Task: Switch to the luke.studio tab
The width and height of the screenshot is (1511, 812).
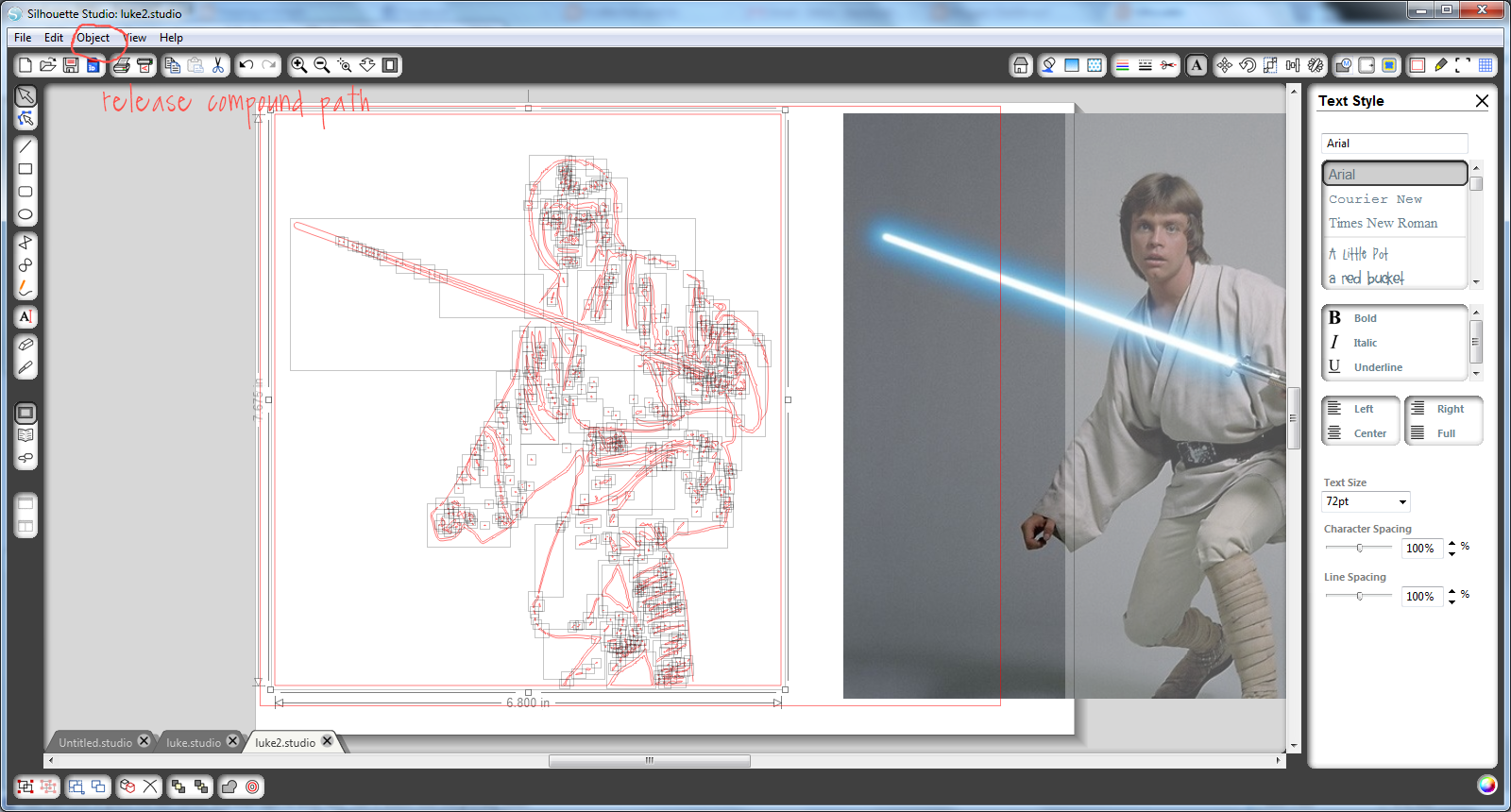Action: tap(194, 743)
